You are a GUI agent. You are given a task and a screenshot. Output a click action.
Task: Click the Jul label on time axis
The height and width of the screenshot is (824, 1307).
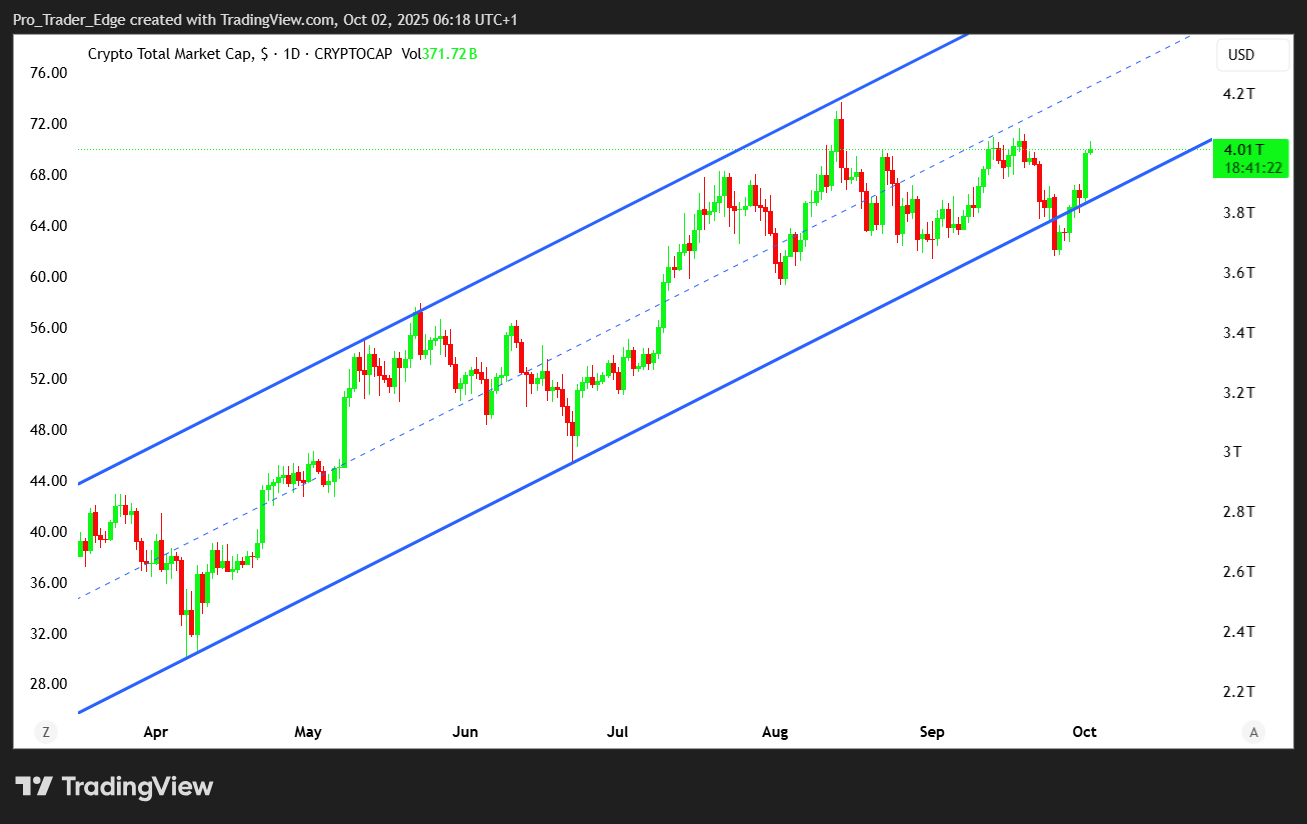(617, 732)
